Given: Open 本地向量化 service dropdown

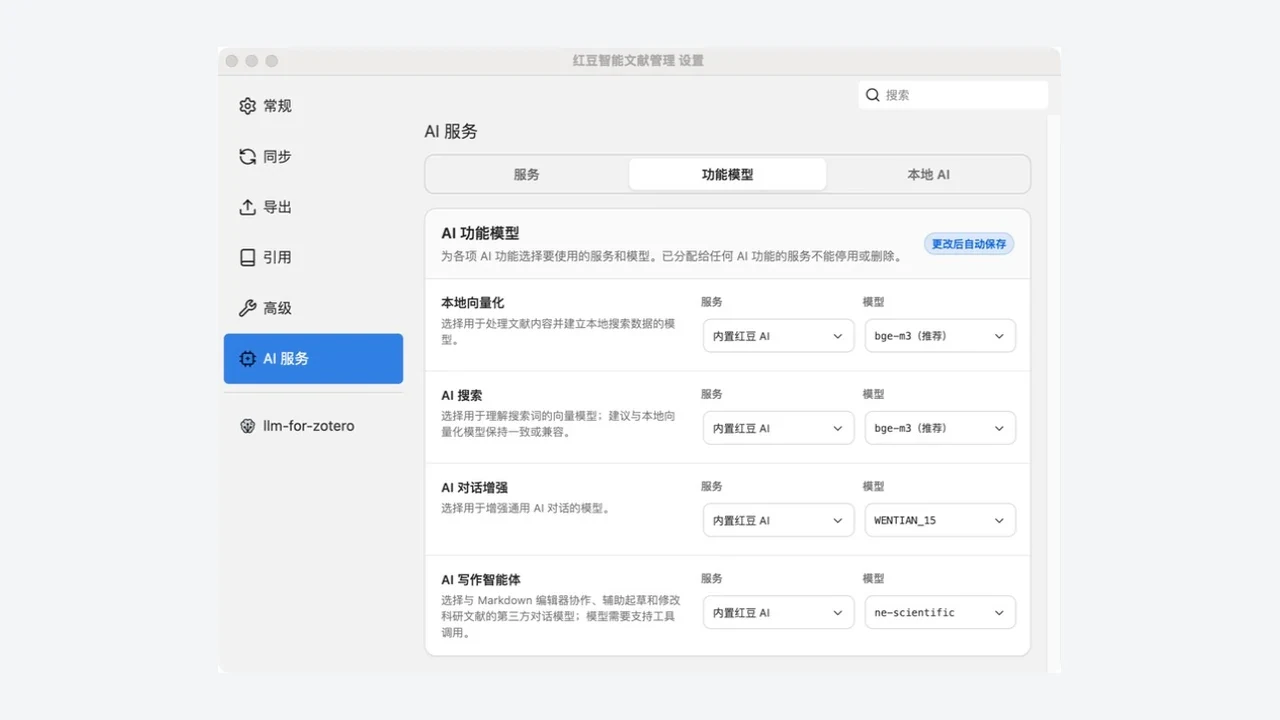Looking at the screenshot, I should 778,336.
